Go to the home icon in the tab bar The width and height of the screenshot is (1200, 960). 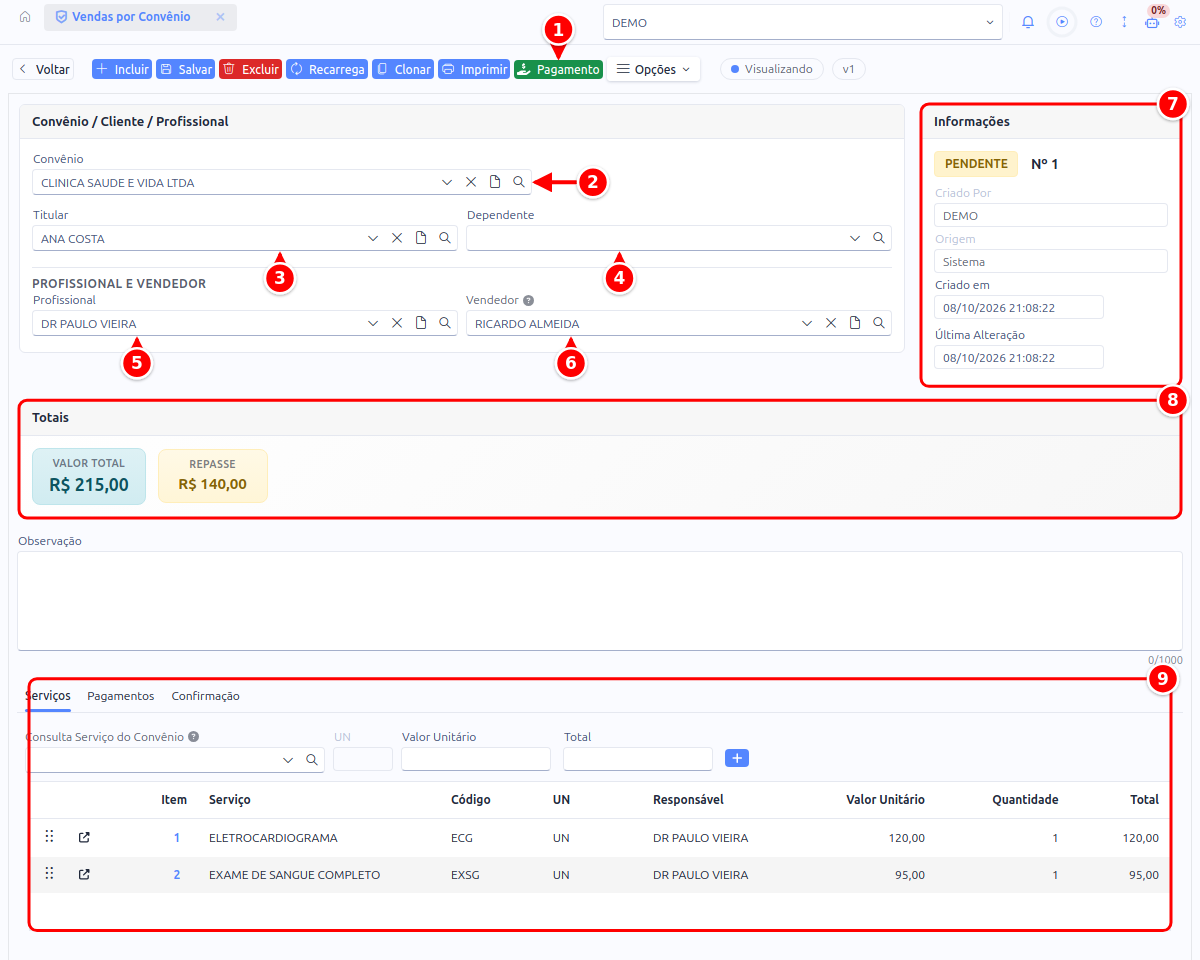[x=25, y=17]
